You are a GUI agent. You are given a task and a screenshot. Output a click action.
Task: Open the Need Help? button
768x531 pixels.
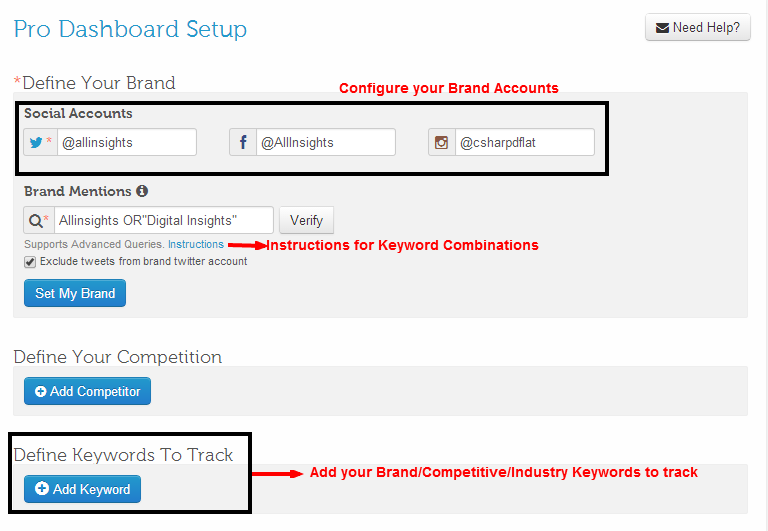click(x=697, y=27)
